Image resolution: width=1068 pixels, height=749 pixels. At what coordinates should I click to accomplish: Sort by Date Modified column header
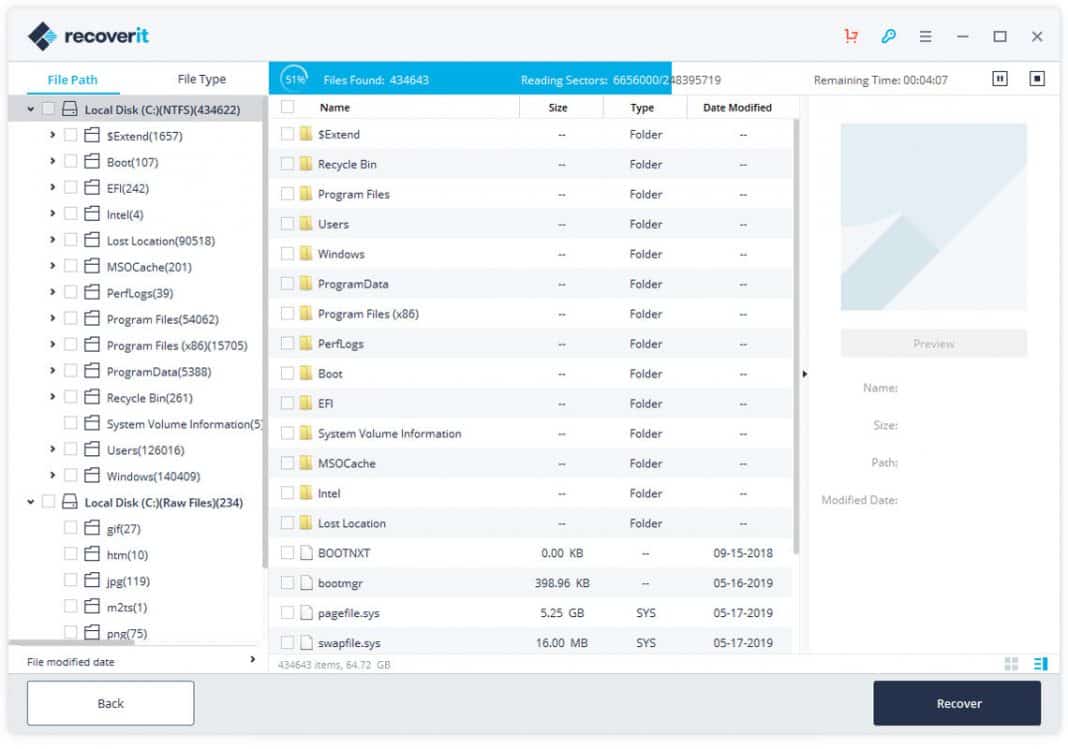click(737, 108)
